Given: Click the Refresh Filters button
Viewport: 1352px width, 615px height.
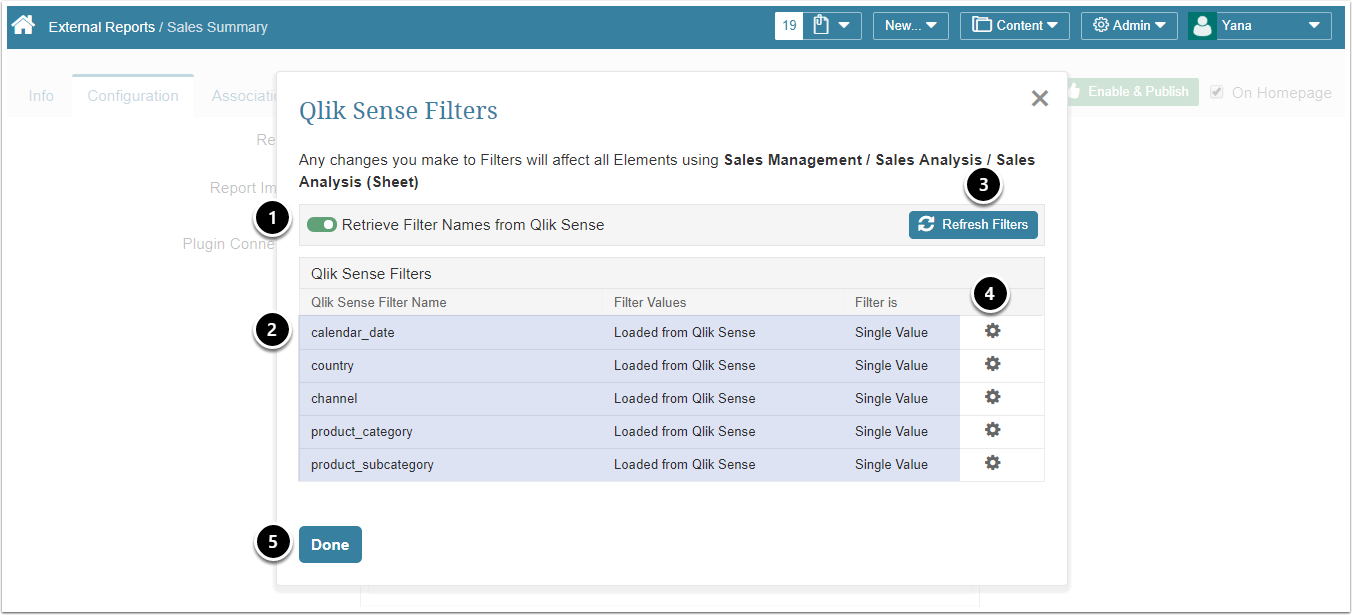Looking at the screenshot, I should click(x=973, y=225).
